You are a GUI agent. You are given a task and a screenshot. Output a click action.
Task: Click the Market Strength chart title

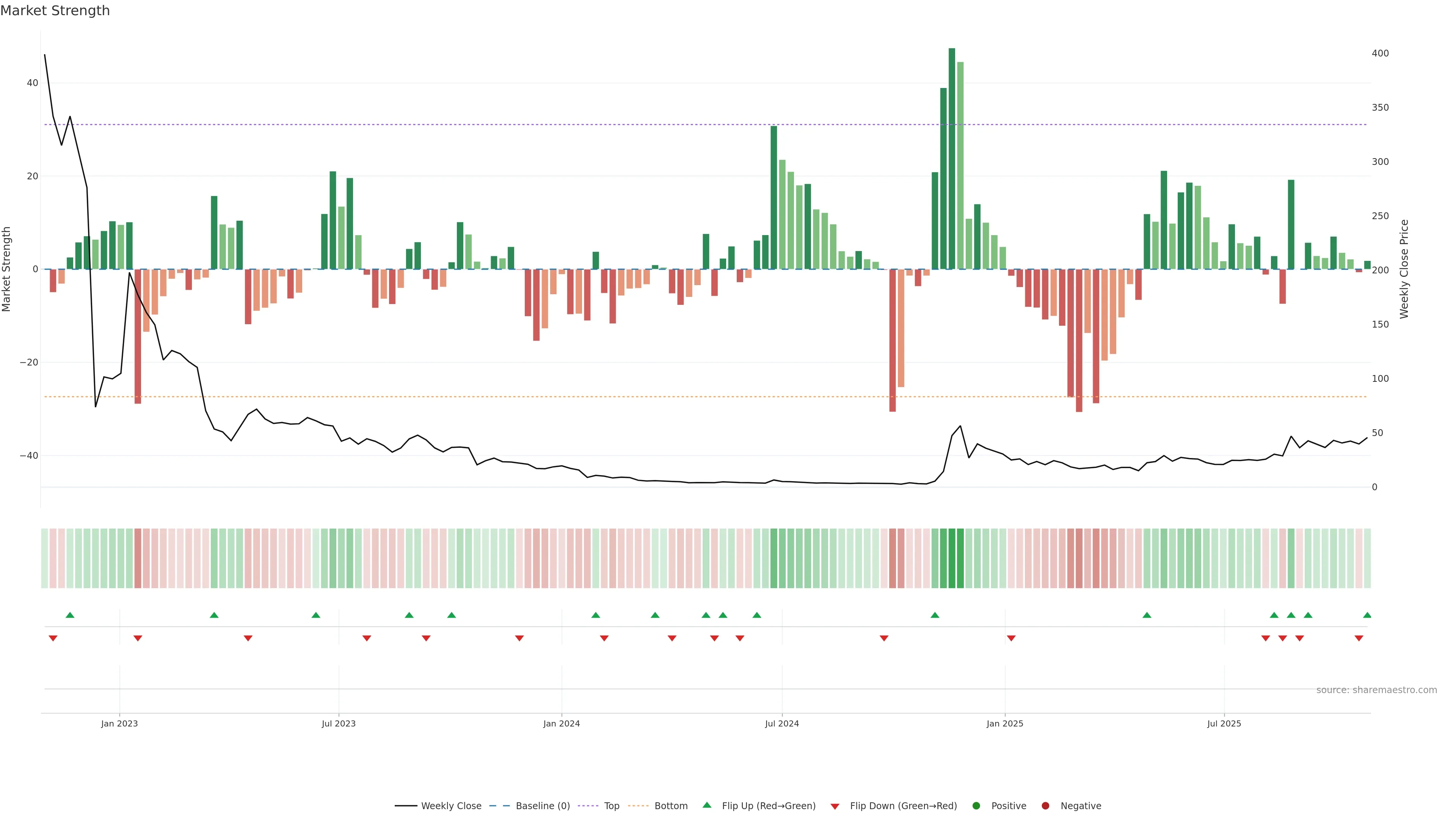coord(55,11)
